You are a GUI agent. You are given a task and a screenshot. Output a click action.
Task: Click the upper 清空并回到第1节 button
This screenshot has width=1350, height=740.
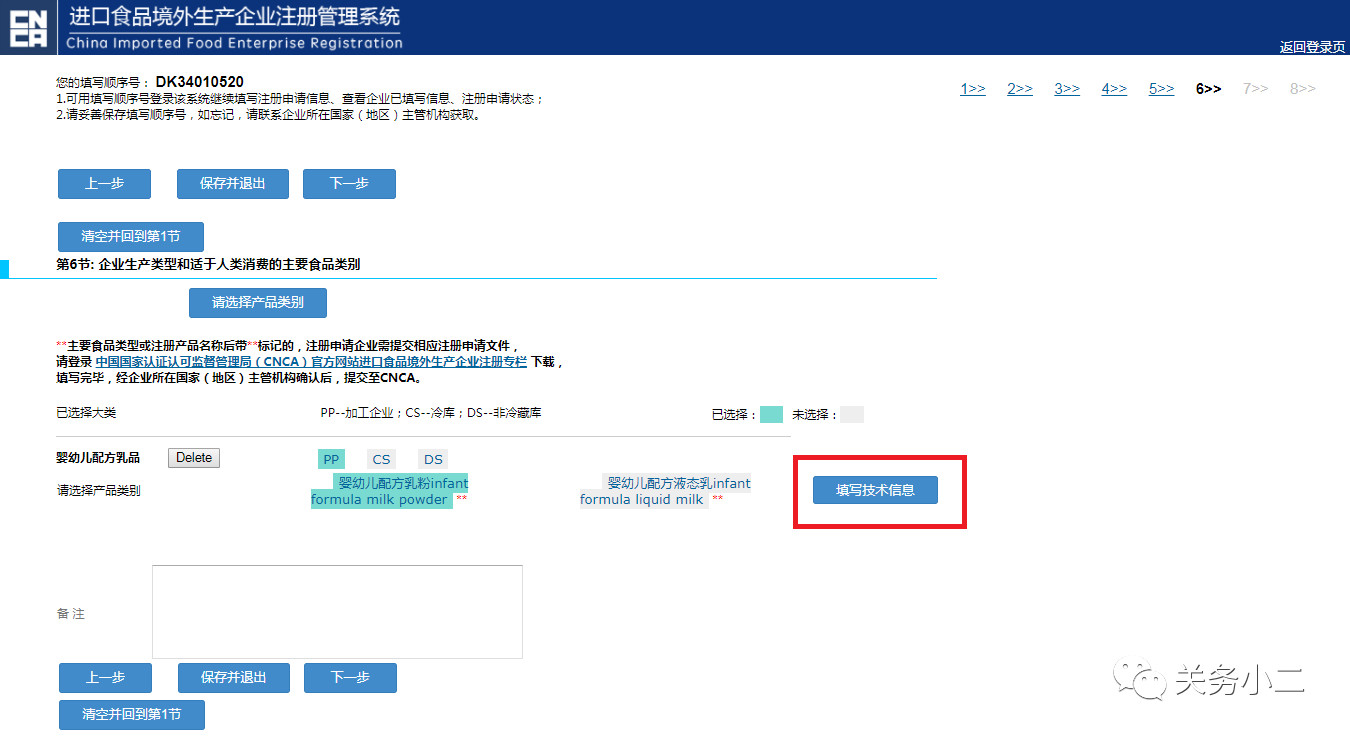(131, 237)
